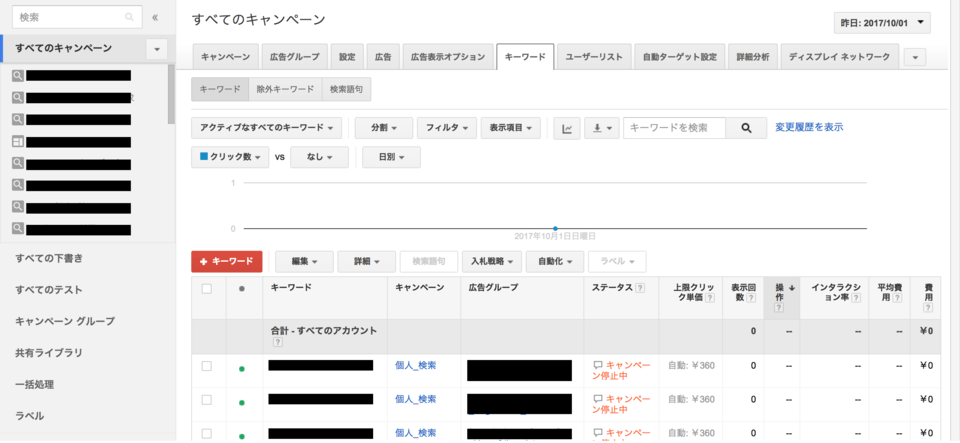This screenshot has width=960, height=443.
Task: Click the help icon beside ステータス header
Action: [x=639, y=288]
